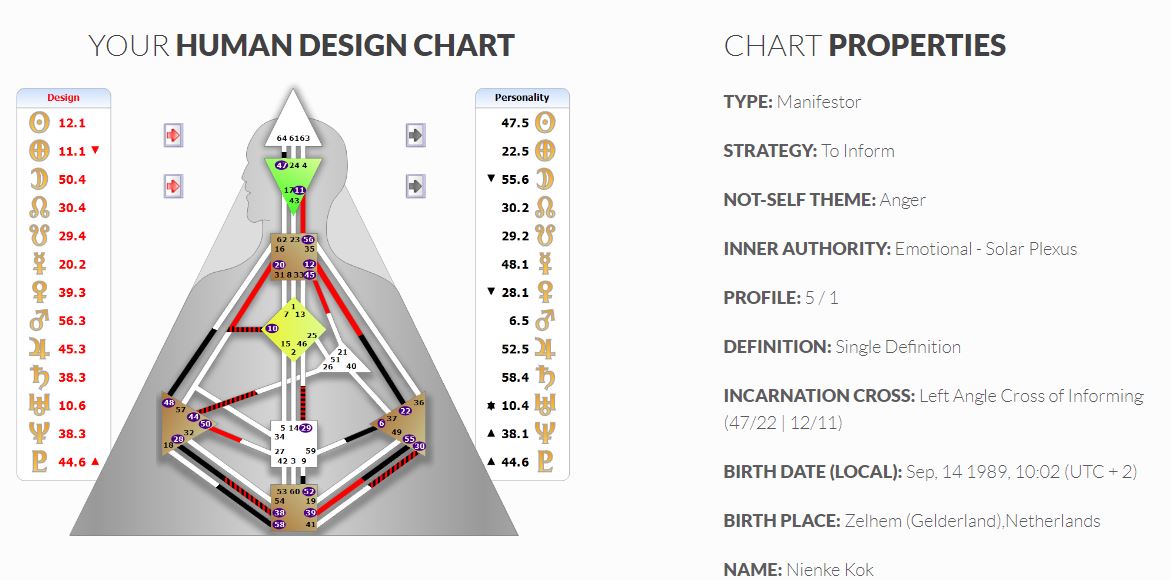Select the Design panel header
The height and width of the screenshot is (580, 1170).
point(63,98)
